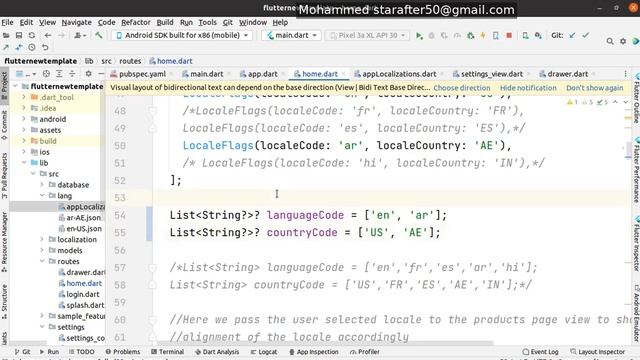Viewport: 640px width, 360px height.
Task: Open the Layout Inspector panel
Action: 598,351
